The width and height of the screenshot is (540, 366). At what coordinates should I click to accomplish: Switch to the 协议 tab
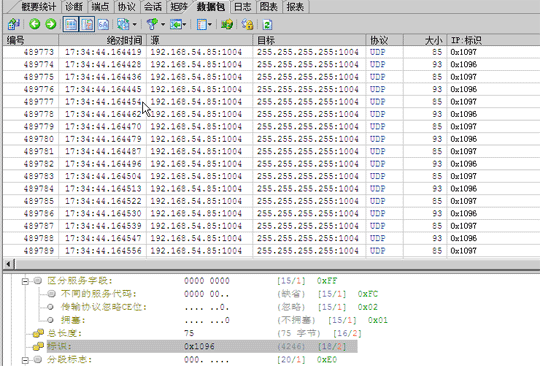coord(126,7)
